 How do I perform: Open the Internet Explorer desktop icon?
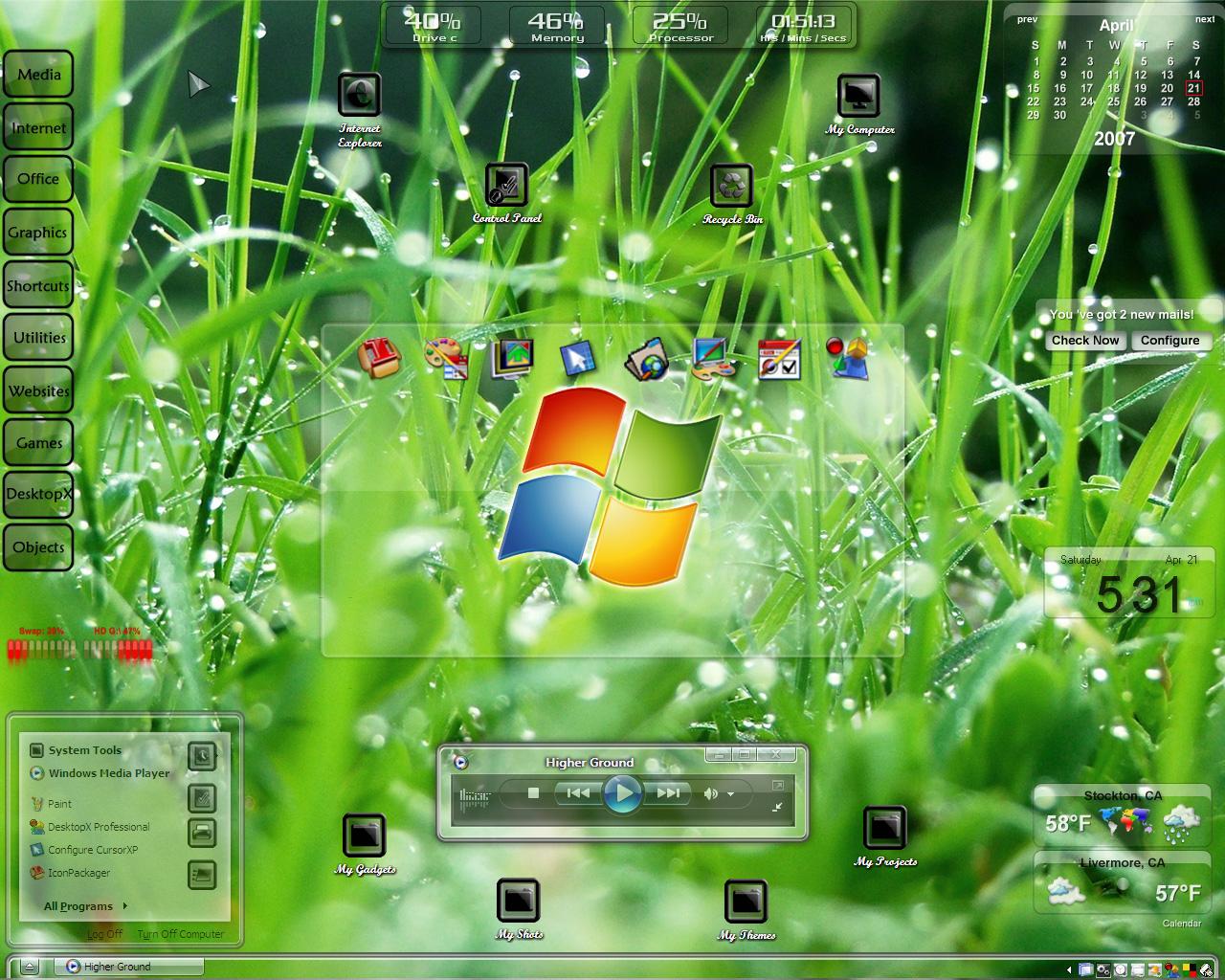[x=360, y=96]
